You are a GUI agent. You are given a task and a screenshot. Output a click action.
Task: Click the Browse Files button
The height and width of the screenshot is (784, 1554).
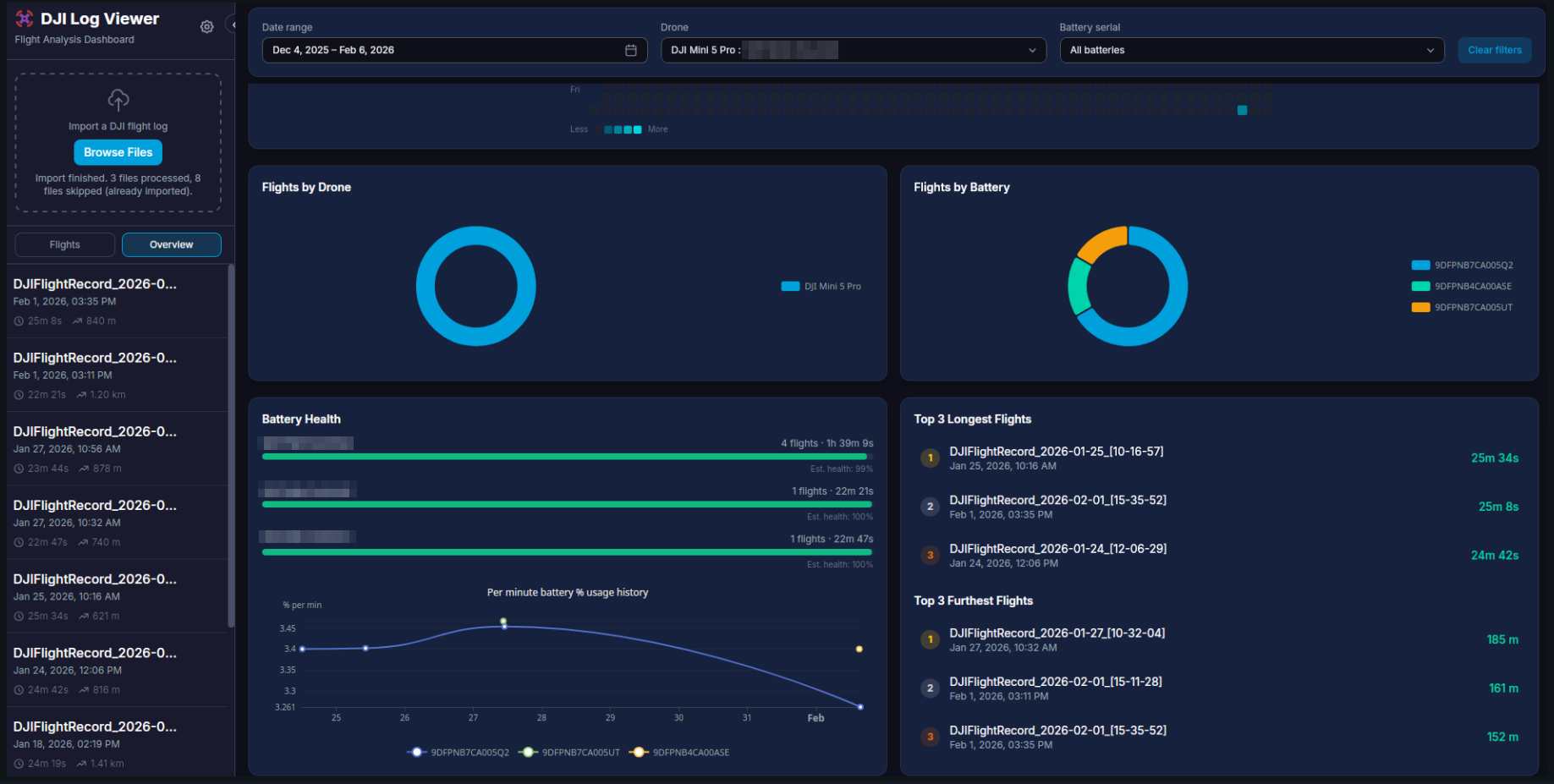118,152
